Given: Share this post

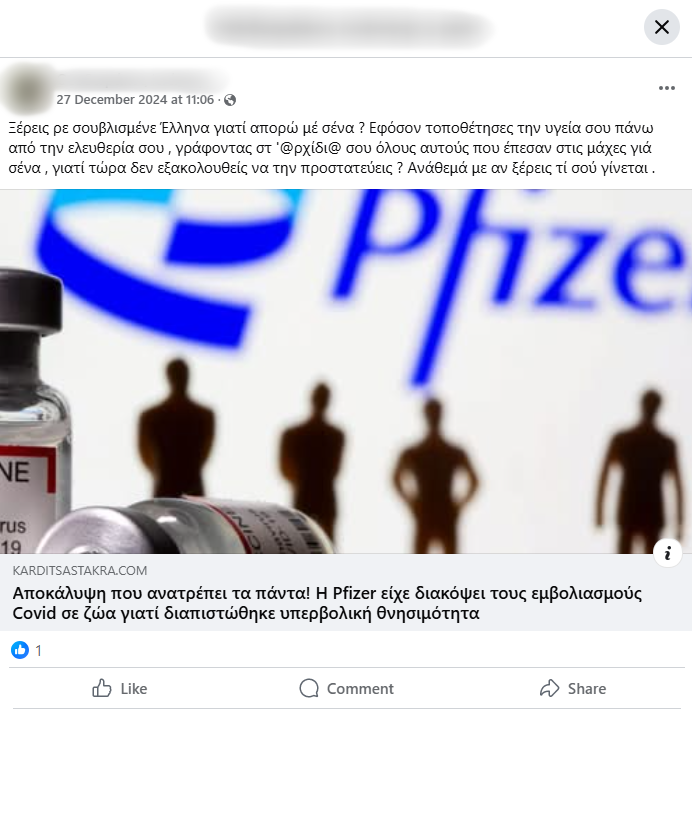Looking at the screenshot, I should point(573,688).
